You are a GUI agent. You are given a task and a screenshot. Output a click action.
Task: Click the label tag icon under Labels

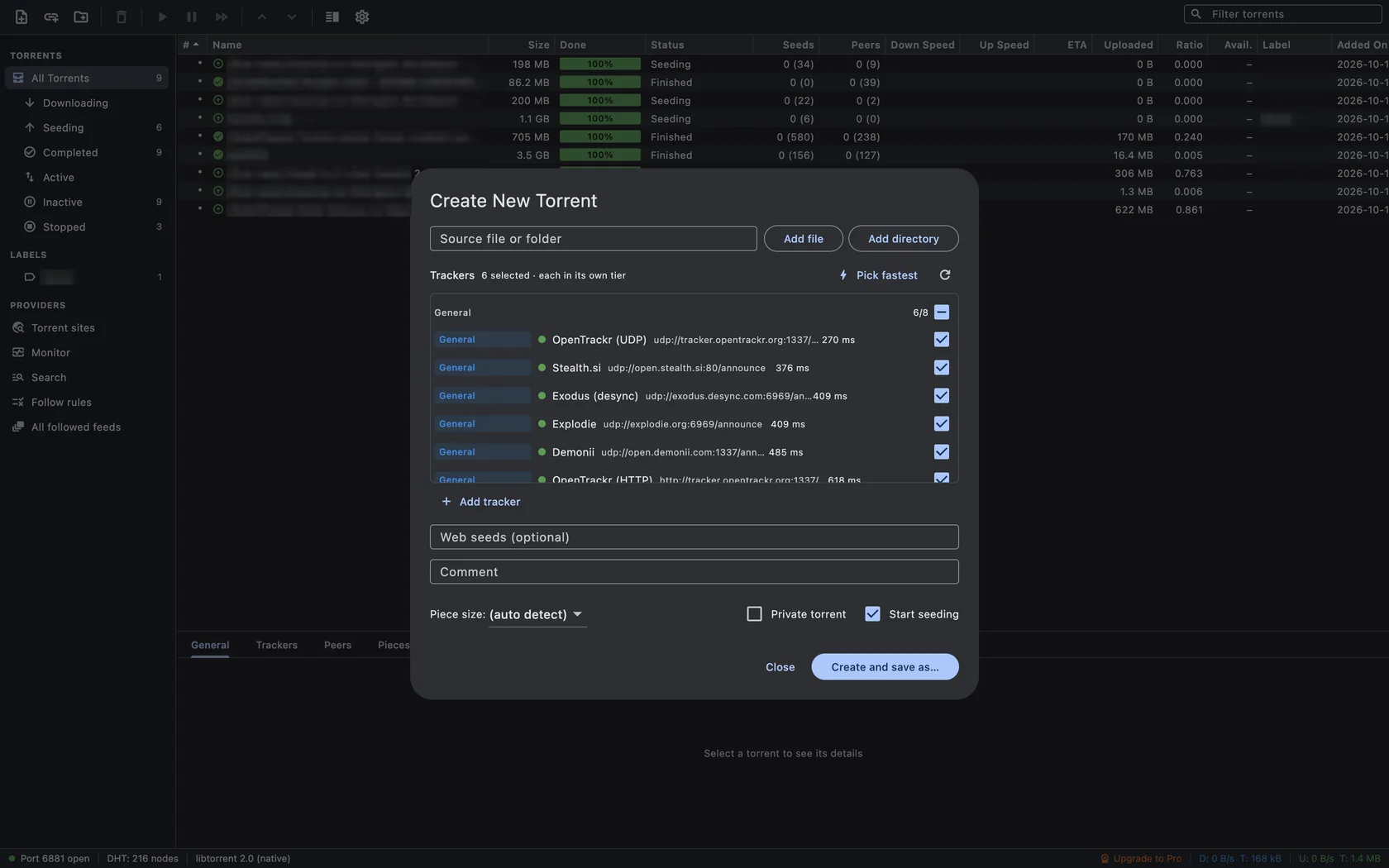tap(30, 277)
